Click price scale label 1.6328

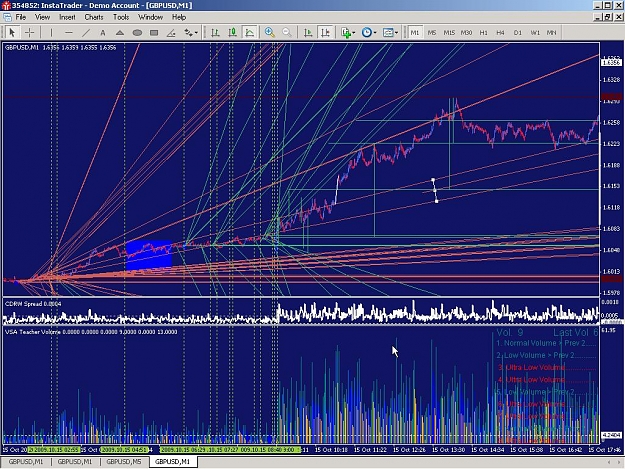point(611,80)
